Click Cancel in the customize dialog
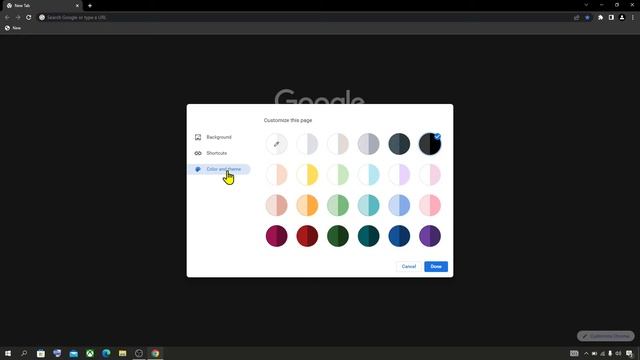 [x=409, y=267]
